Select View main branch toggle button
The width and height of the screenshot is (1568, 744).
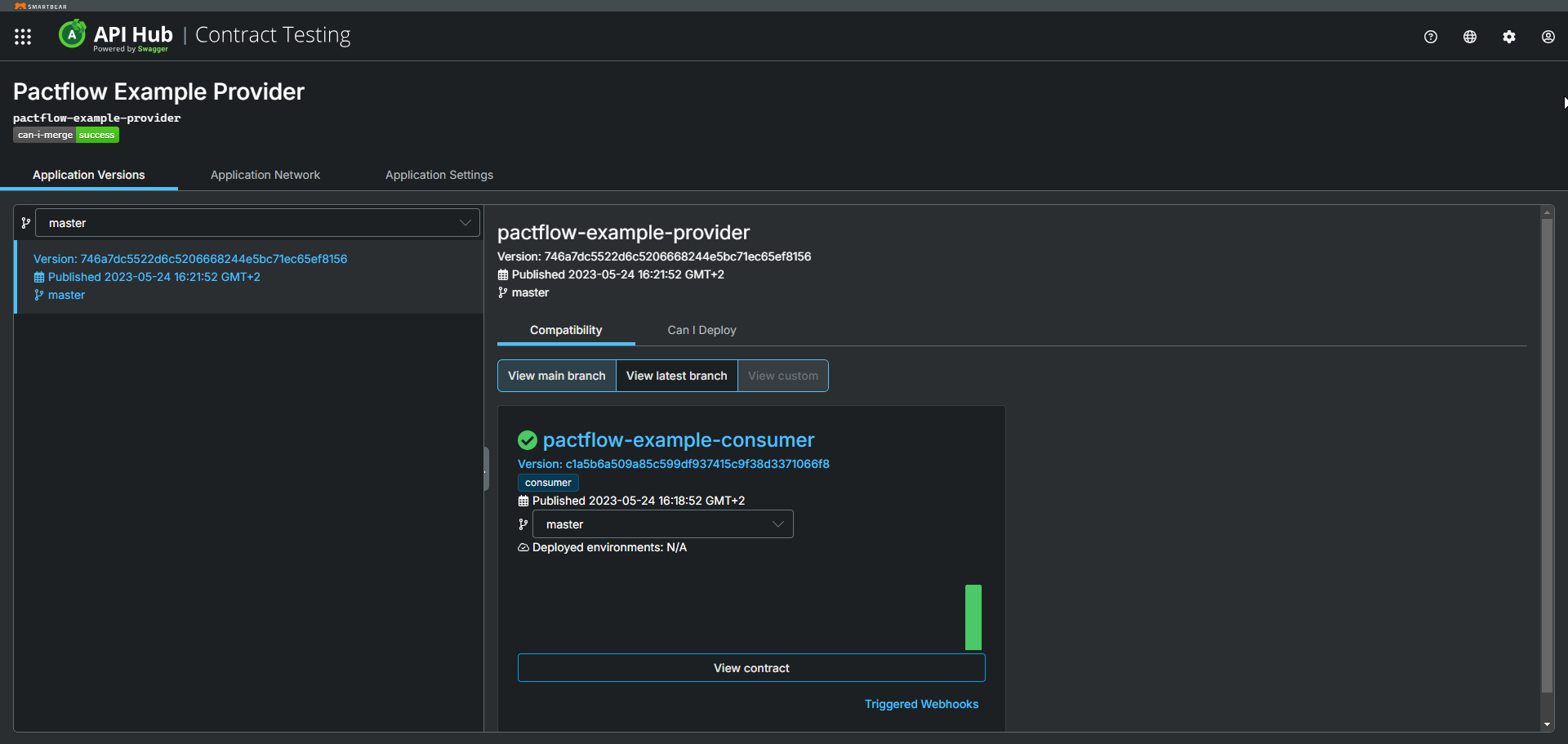557,376
